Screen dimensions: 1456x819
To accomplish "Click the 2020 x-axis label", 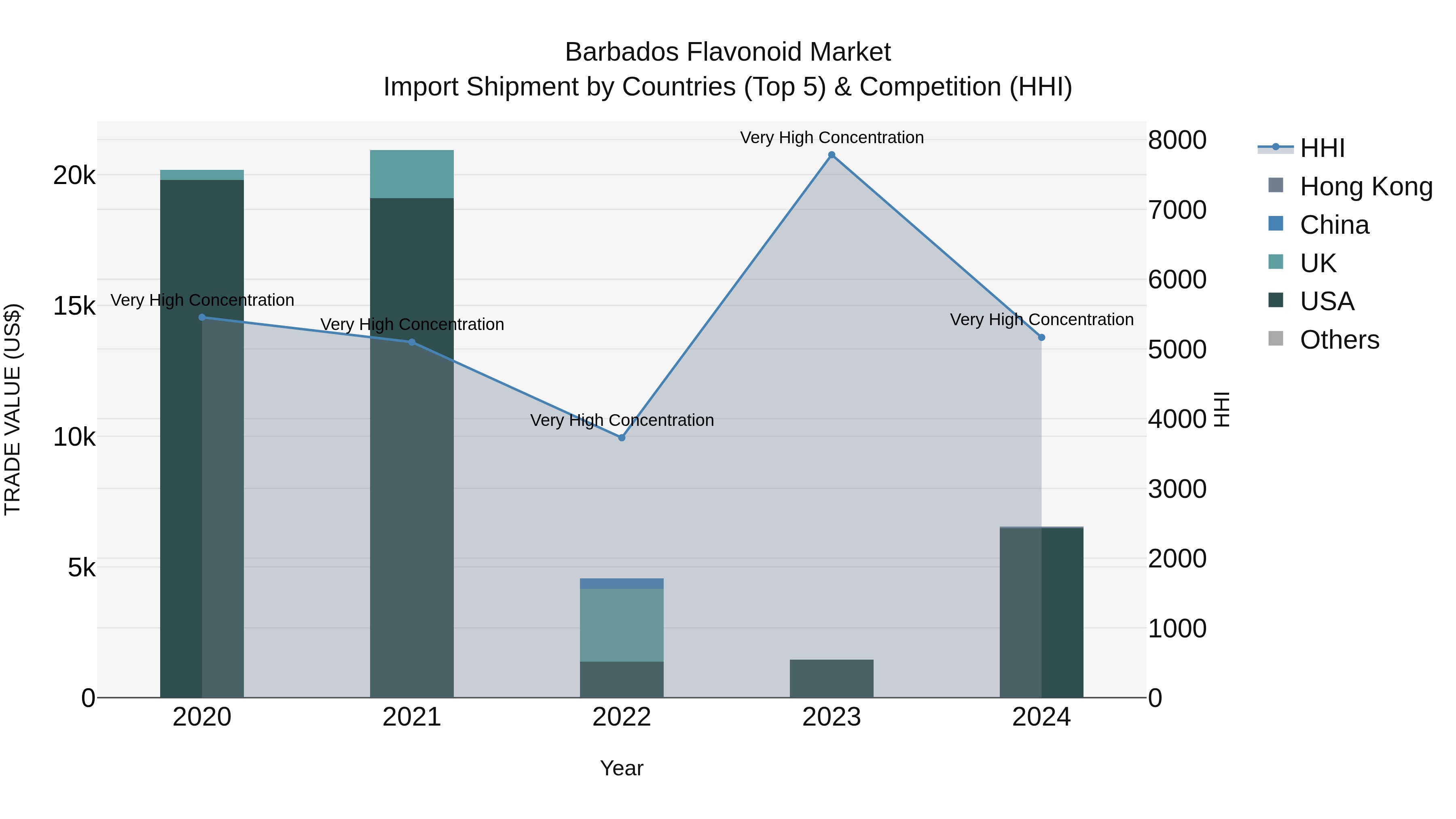I will [x=202, y=717].
